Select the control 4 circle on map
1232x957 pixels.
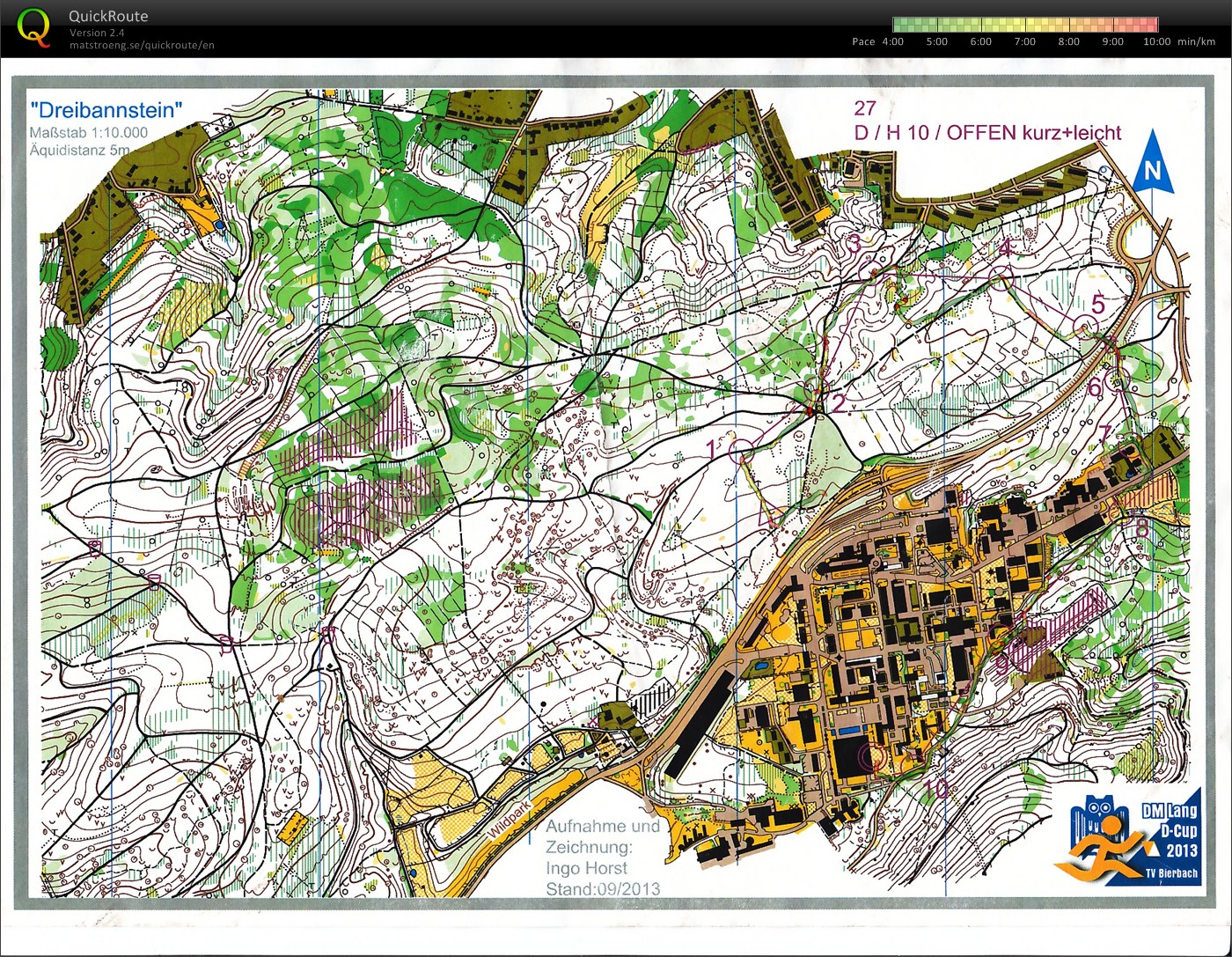pos(1001,277)
